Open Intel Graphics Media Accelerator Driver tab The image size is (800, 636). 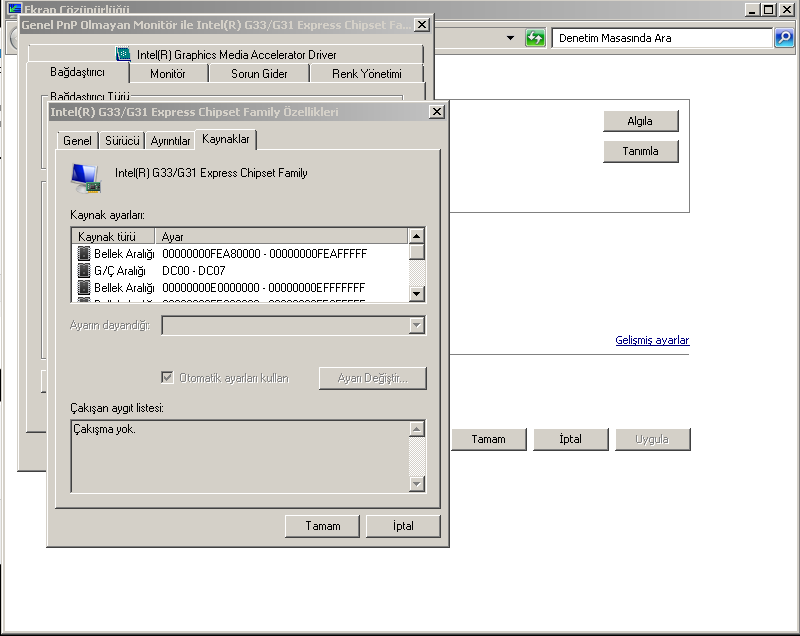click(x=226, y=54)
